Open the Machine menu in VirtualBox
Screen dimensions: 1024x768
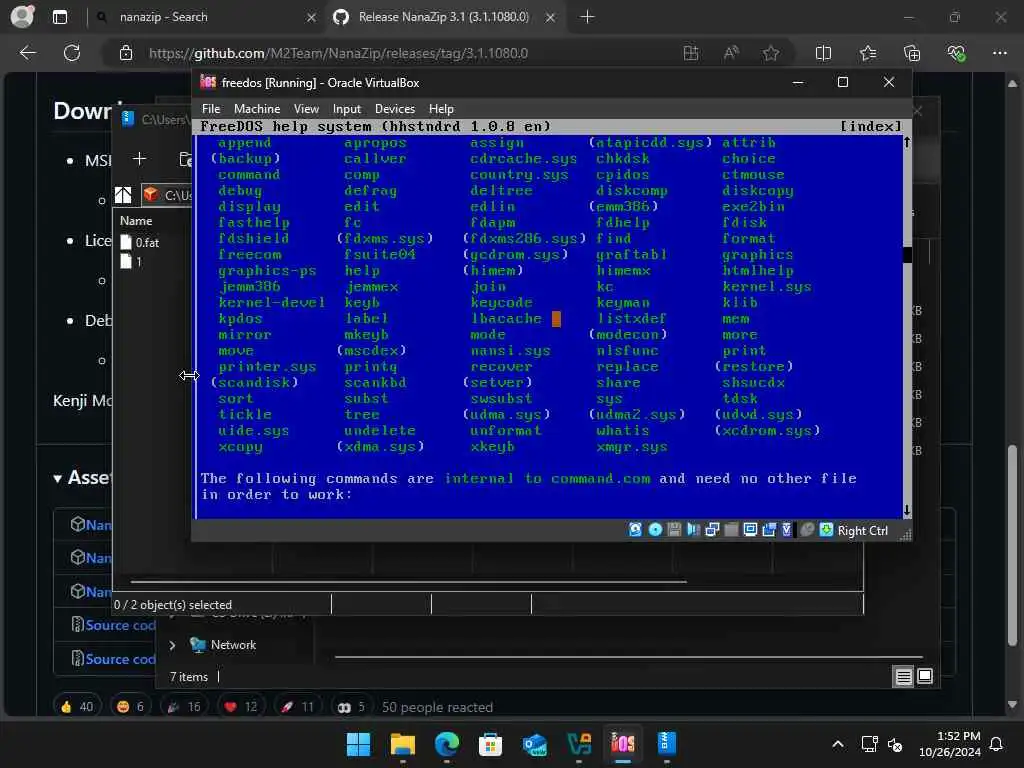[257, 108]
